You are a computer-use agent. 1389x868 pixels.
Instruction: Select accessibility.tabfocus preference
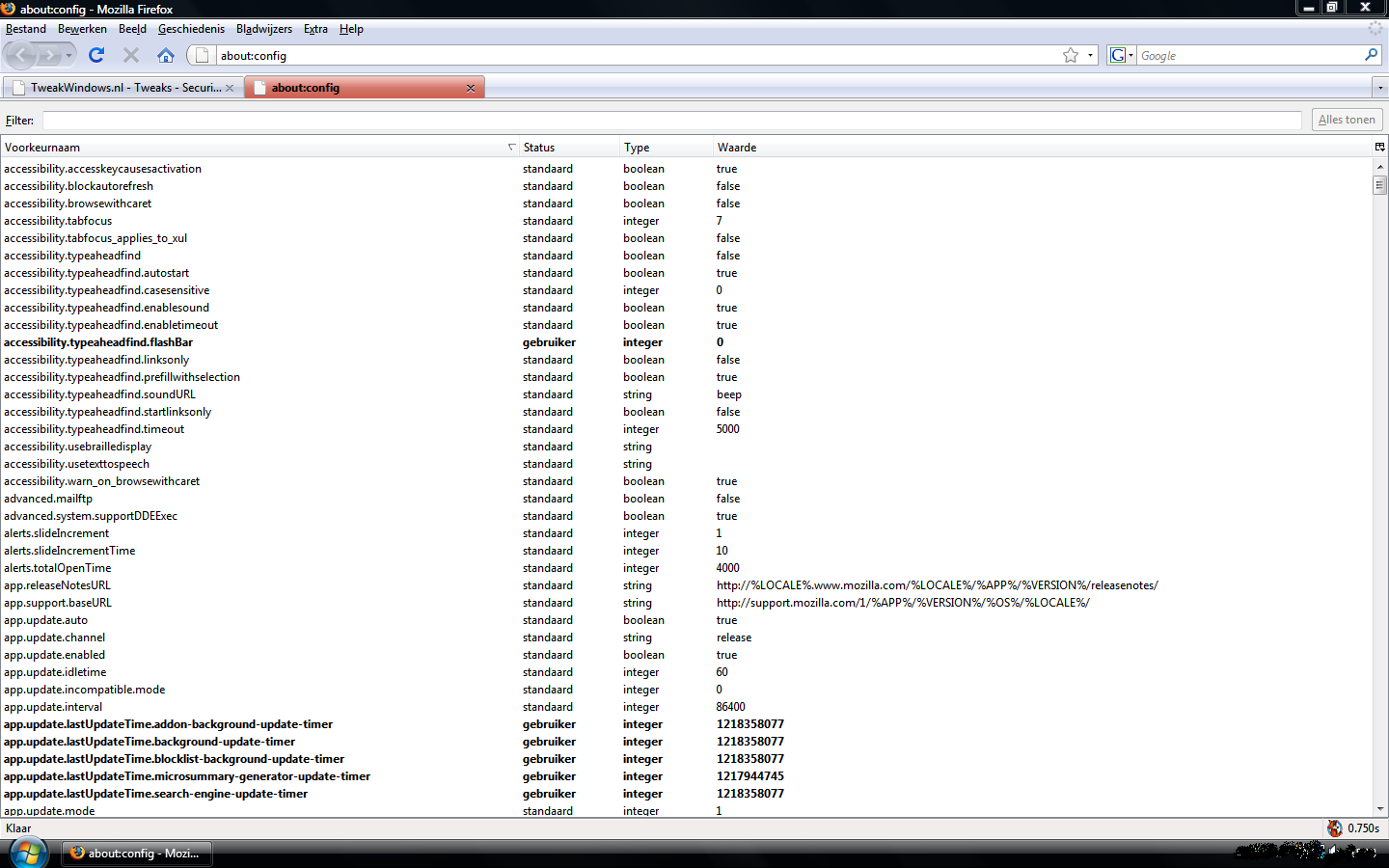coord(686,221)
